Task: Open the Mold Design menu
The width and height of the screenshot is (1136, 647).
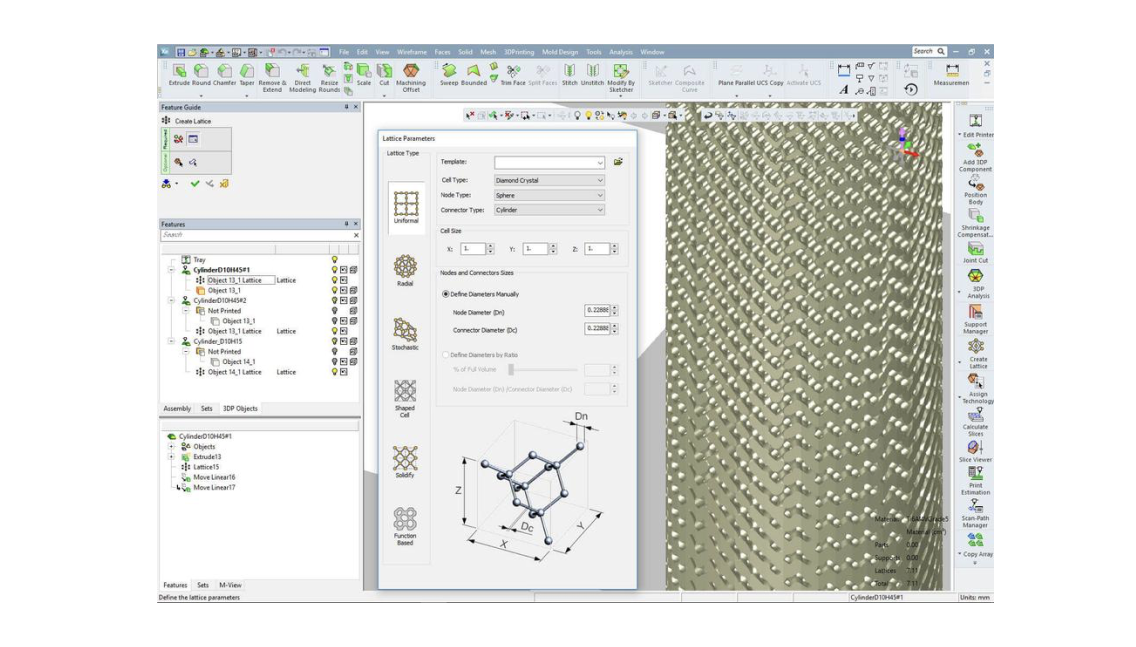Action: [560, 52]
